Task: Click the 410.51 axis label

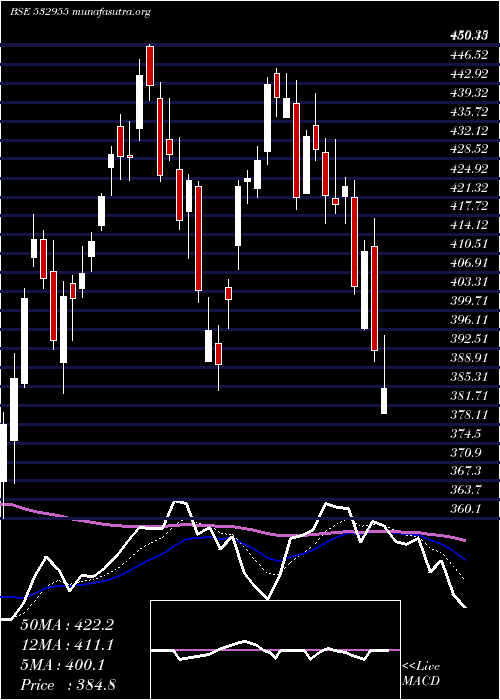Action: 469,244
